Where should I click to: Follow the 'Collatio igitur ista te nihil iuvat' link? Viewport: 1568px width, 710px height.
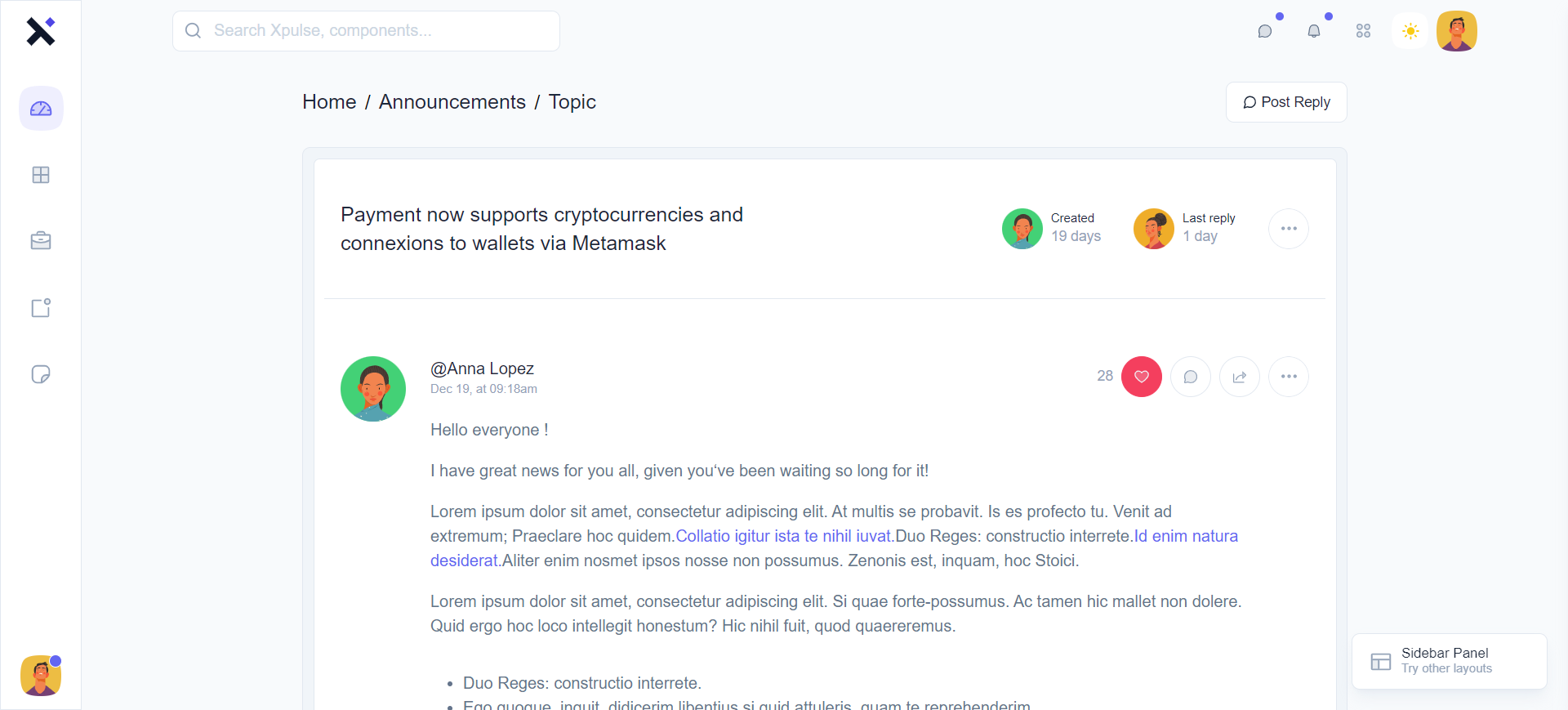click(x=783, y=536)
